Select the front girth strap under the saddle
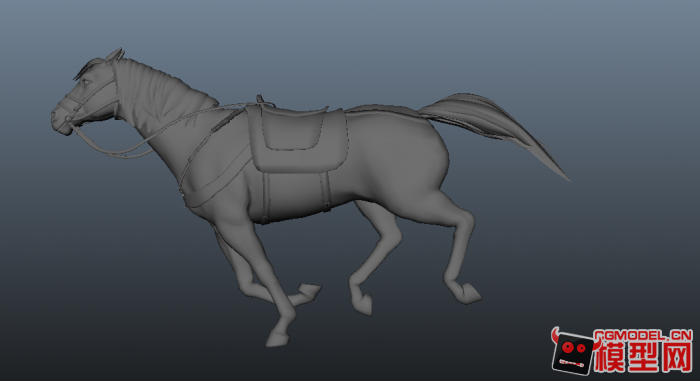This screenshot has height=381, width=700. 267,197
